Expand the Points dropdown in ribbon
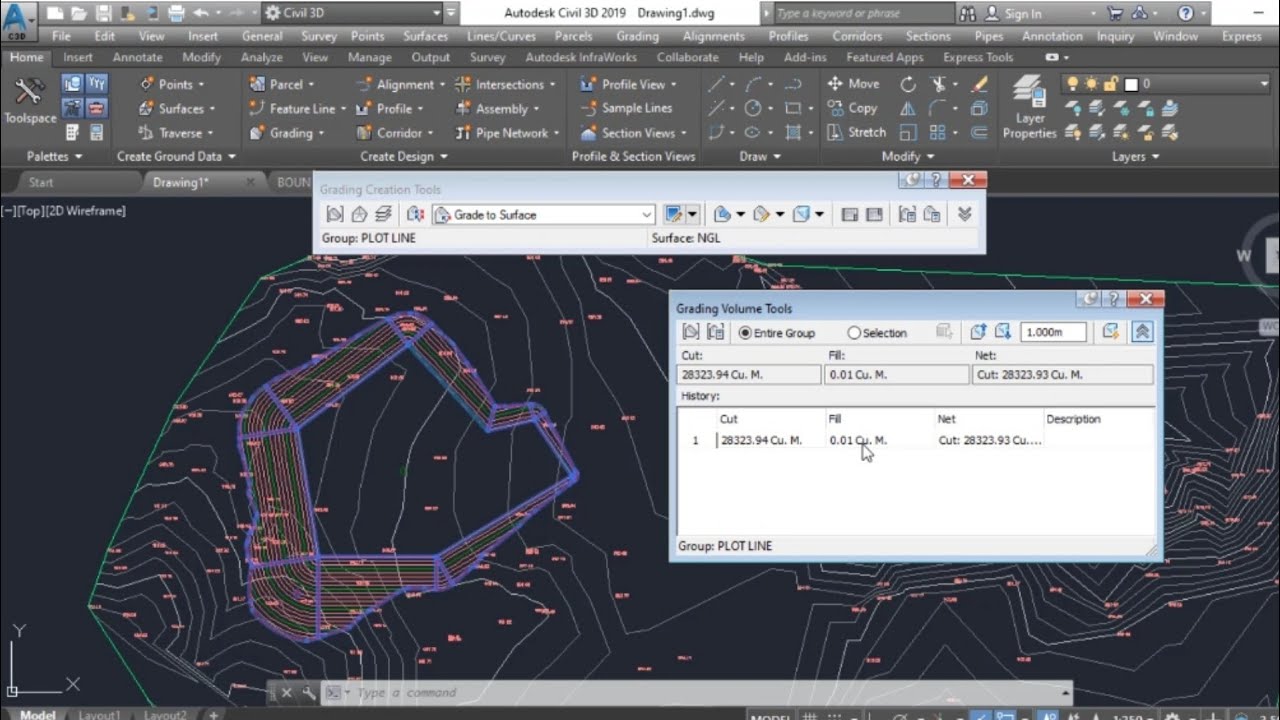This screenshot has height=720, width=1280. (x=200, y=85)
